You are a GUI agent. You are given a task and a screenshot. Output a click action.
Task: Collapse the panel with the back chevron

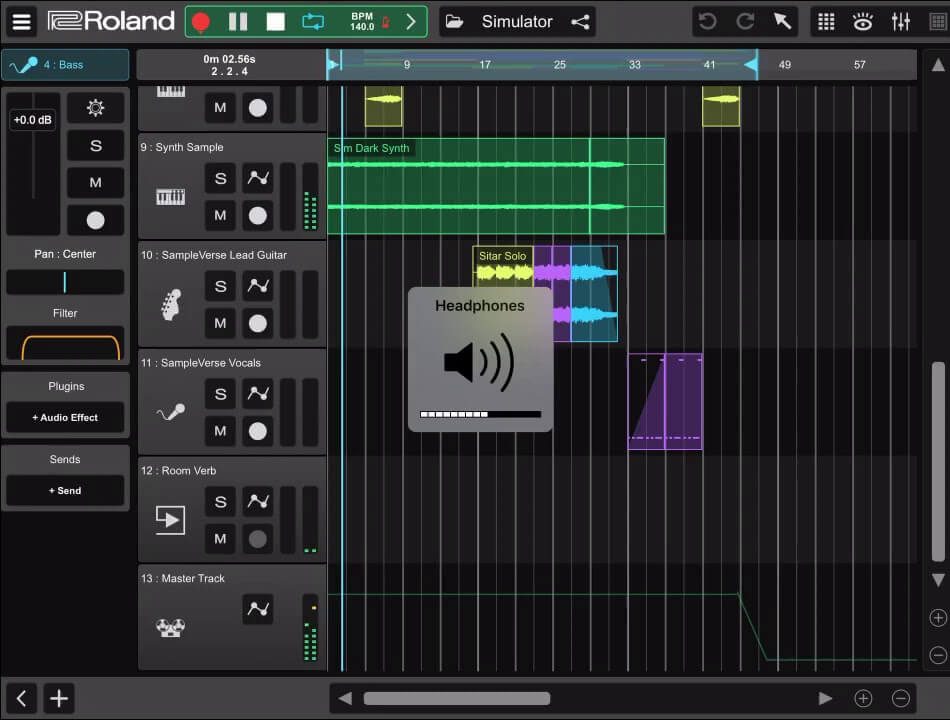[x=21, y=698]
